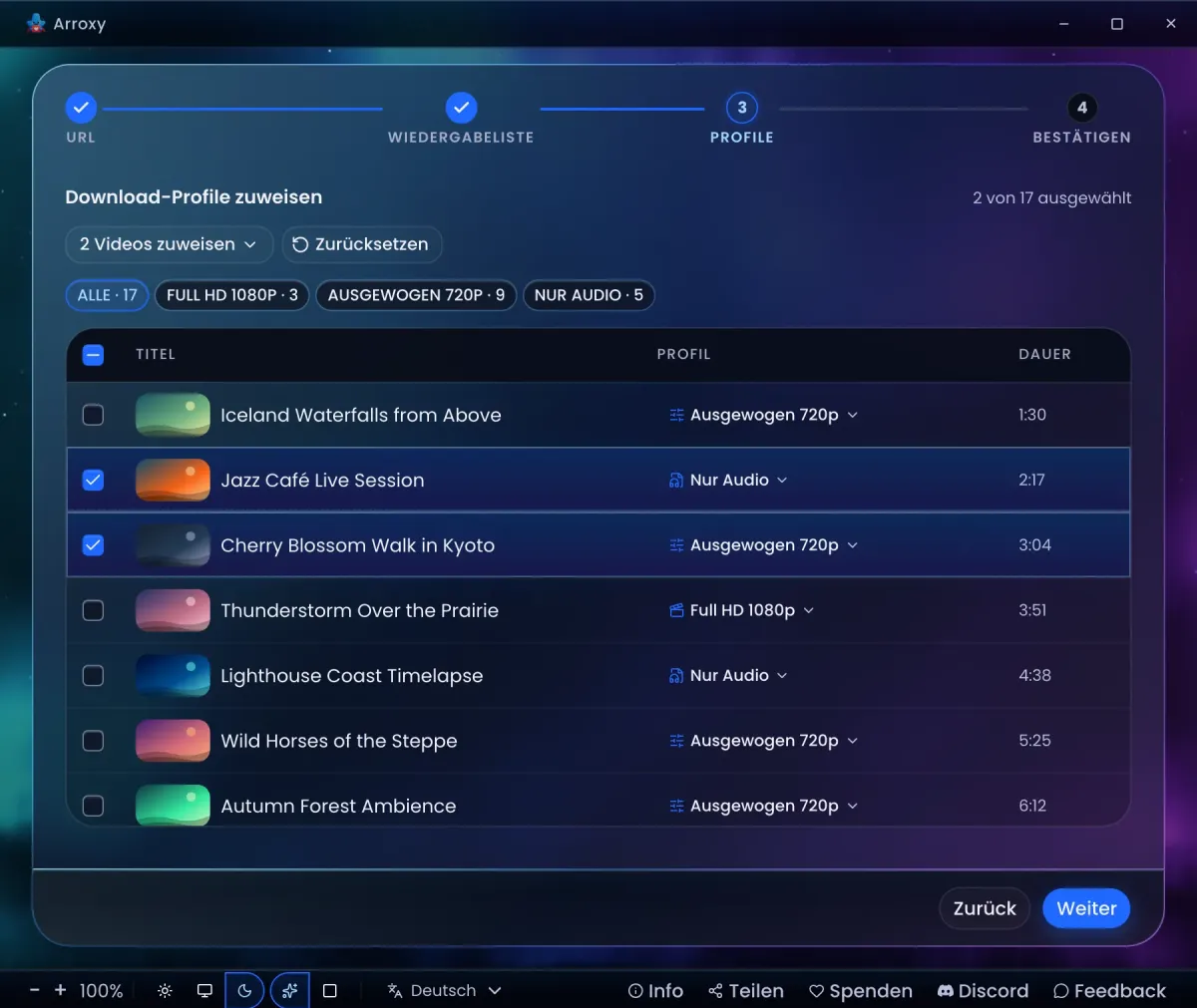Open Spenden heart link
The image size is (1197, 1008).
(860, 991)
